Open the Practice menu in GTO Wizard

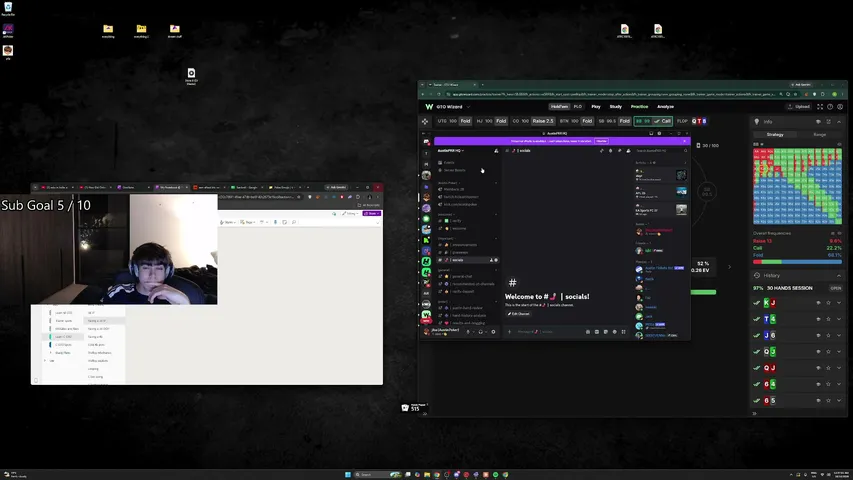(639, 107)
